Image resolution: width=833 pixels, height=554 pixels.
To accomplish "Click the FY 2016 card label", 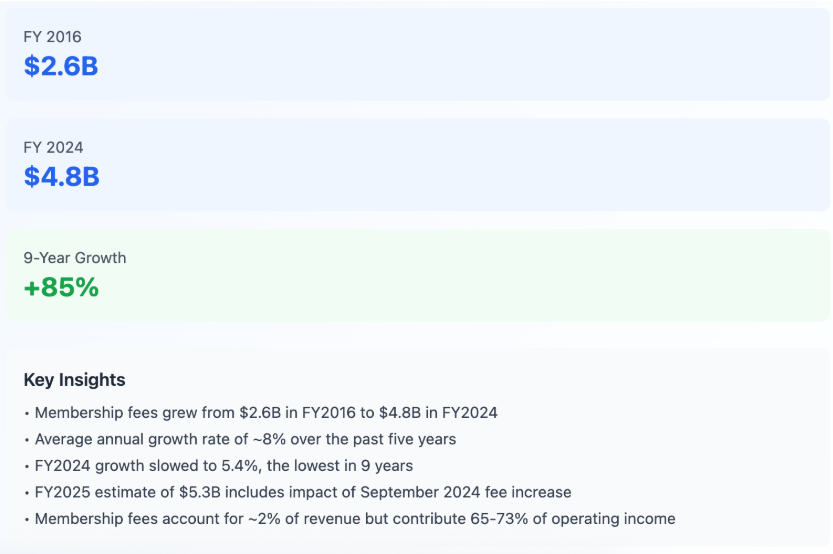I will 53,37.
